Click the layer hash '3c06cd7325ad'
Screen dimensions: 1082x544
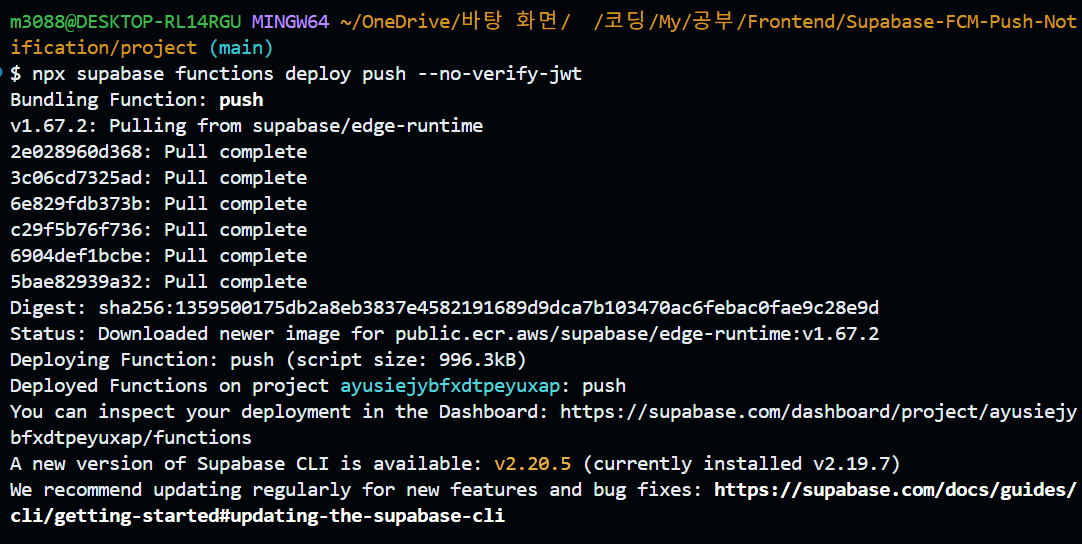click(75, 177)
